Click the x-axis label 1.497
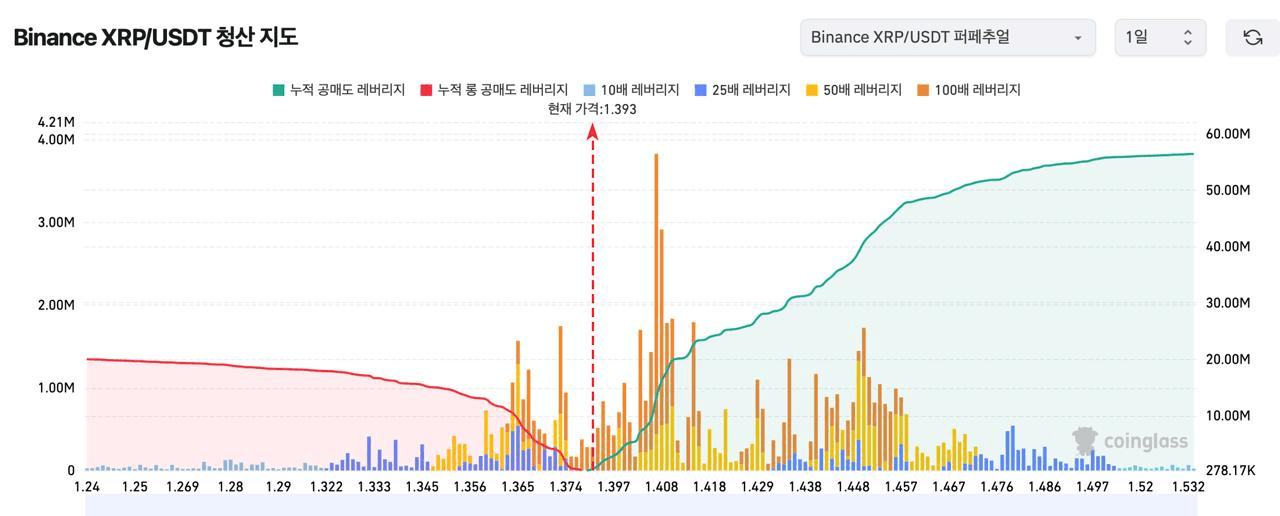The width and height of the screenshot is (1280, 516). tap(1092, 486)
